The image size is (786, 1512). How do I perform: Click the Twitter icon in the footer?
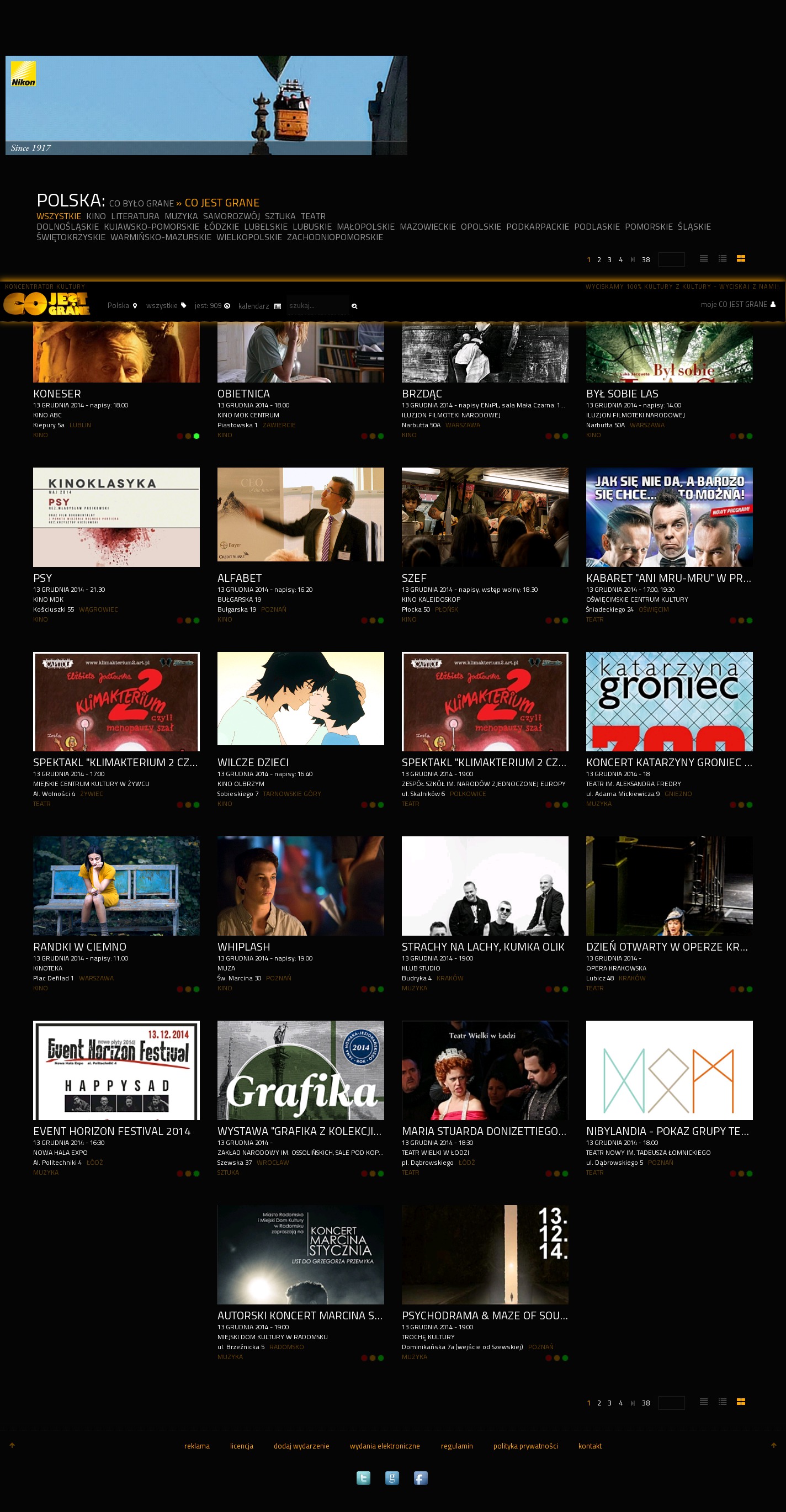363,1477
